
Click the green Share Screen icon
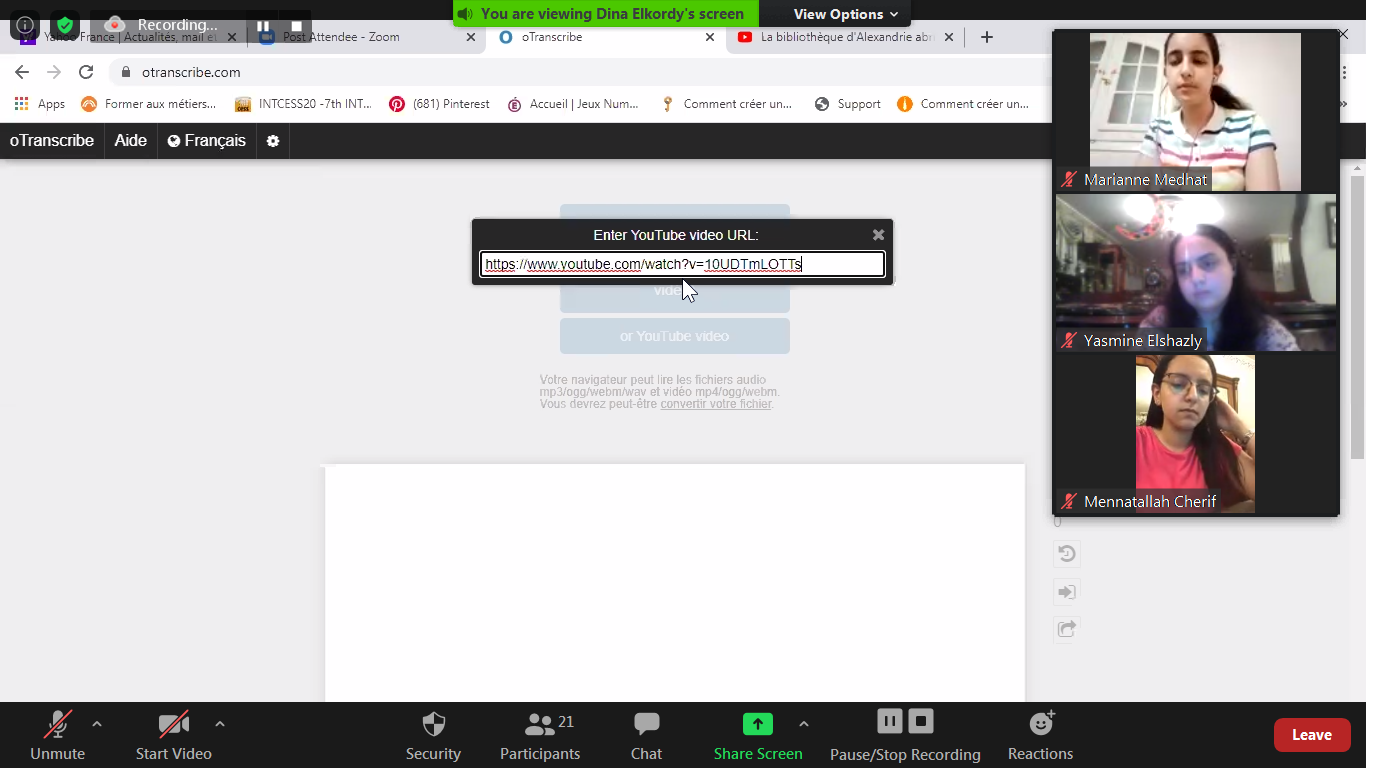tap(757, 724)
